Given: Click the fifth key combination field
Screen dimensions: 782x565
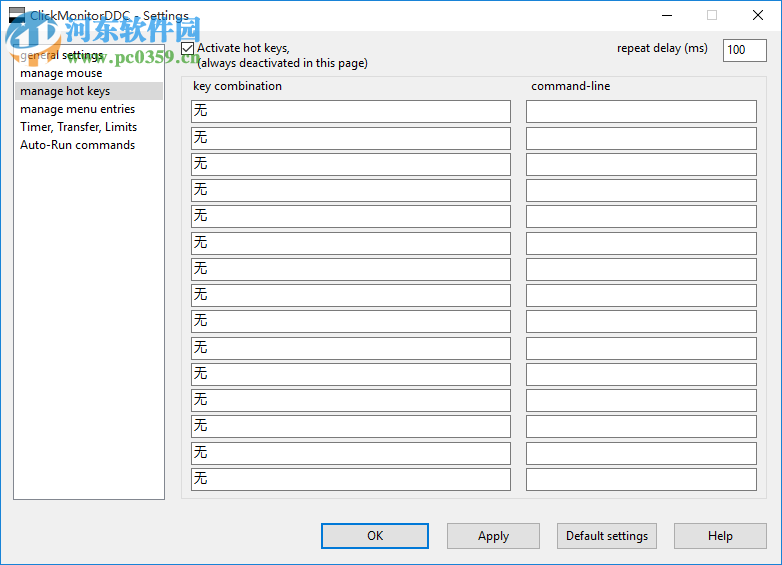Looking at the screenshot, I should click(x=351, y=216).
